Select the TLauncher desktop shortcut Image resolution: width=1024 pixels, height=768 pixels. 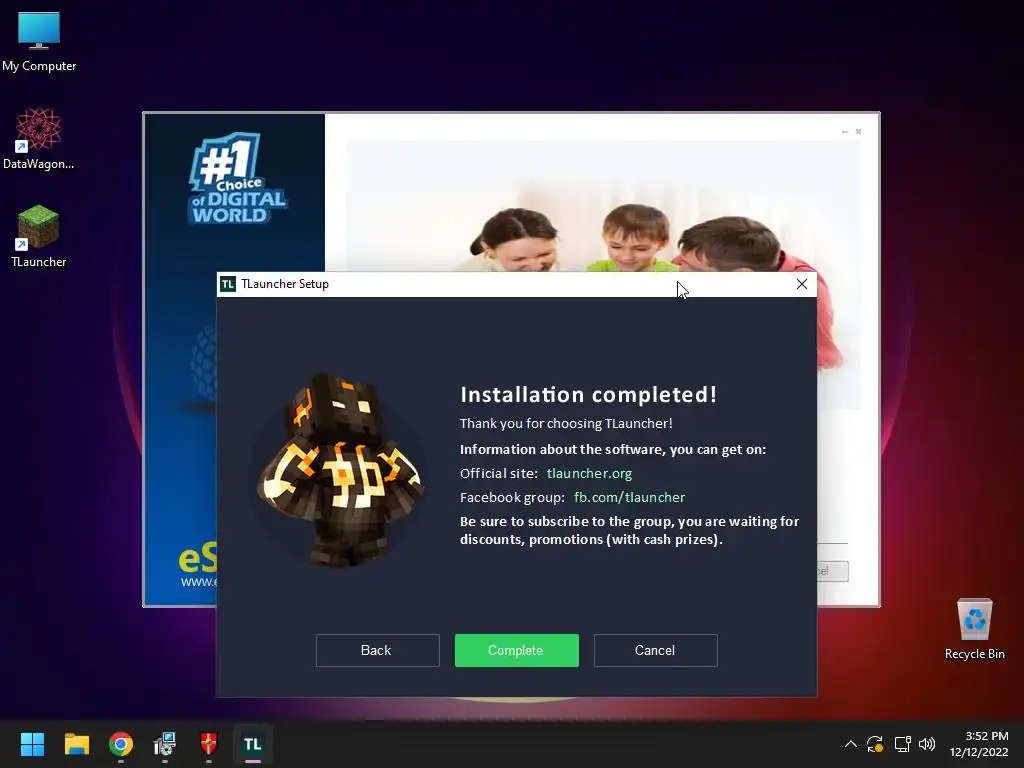point(39,236)
